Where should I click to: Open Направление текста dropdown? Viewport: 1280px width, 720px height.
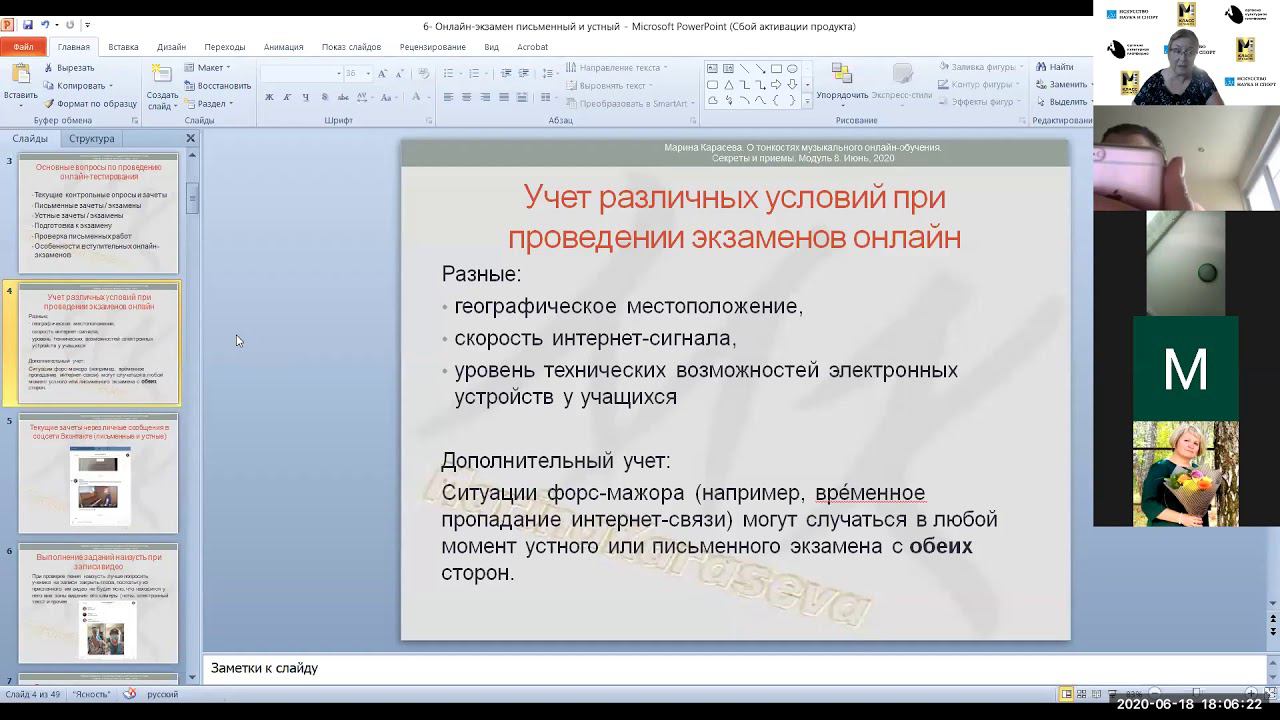[617, 67]
